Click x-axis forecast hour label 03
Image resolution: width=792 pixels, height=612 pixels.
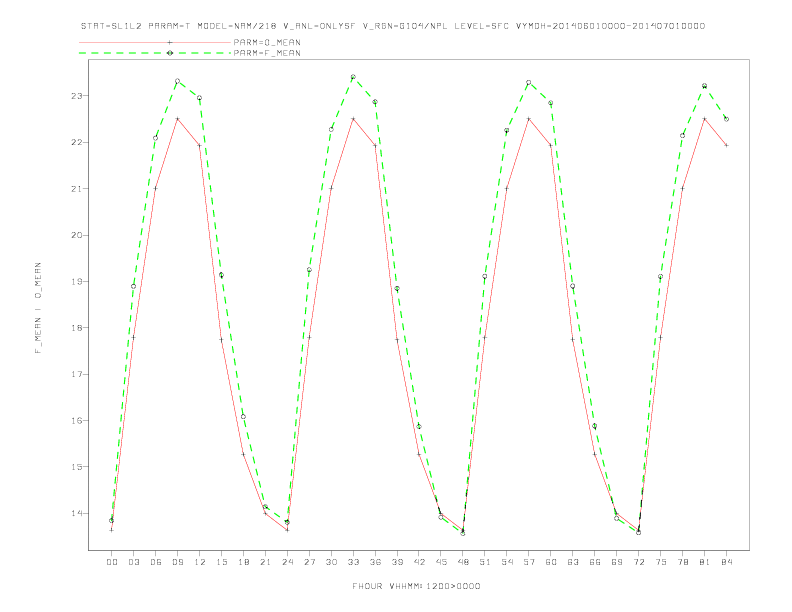pos(133,562)
